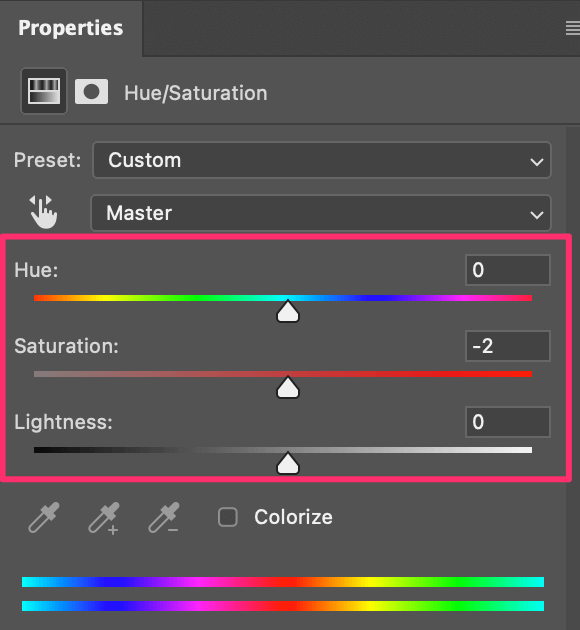The image size is (580, 630).
Task: Open the Properties panel menu icon
Action: click(572, 29)
